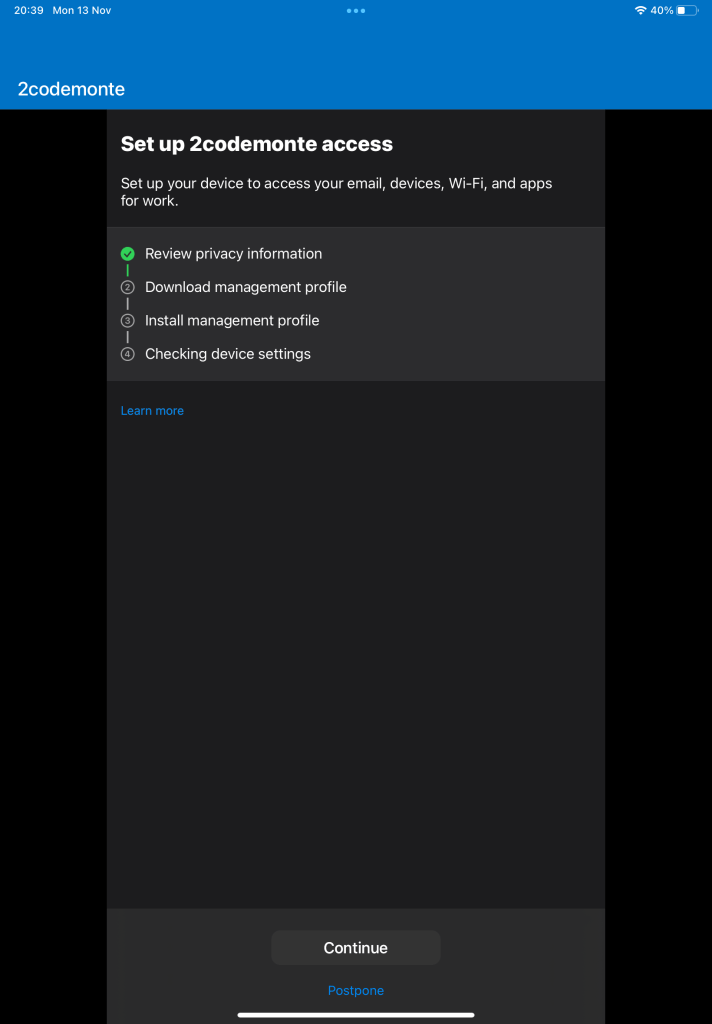Tap the 40% battery percentage
Image resolution: width=712 pixels, height=1024 pixels.
click(x=662, y=10)
